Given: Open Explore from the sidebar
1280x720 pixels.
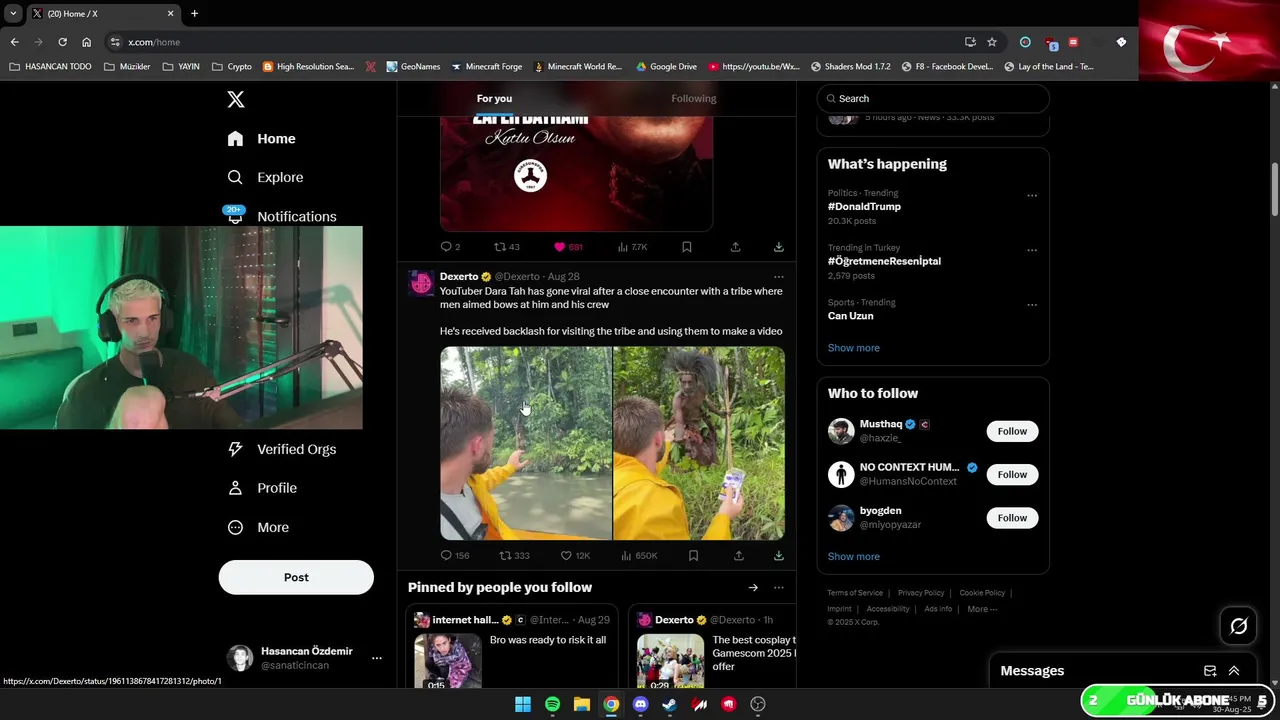Looking at the screenshot, I should (x=265, y=177).
